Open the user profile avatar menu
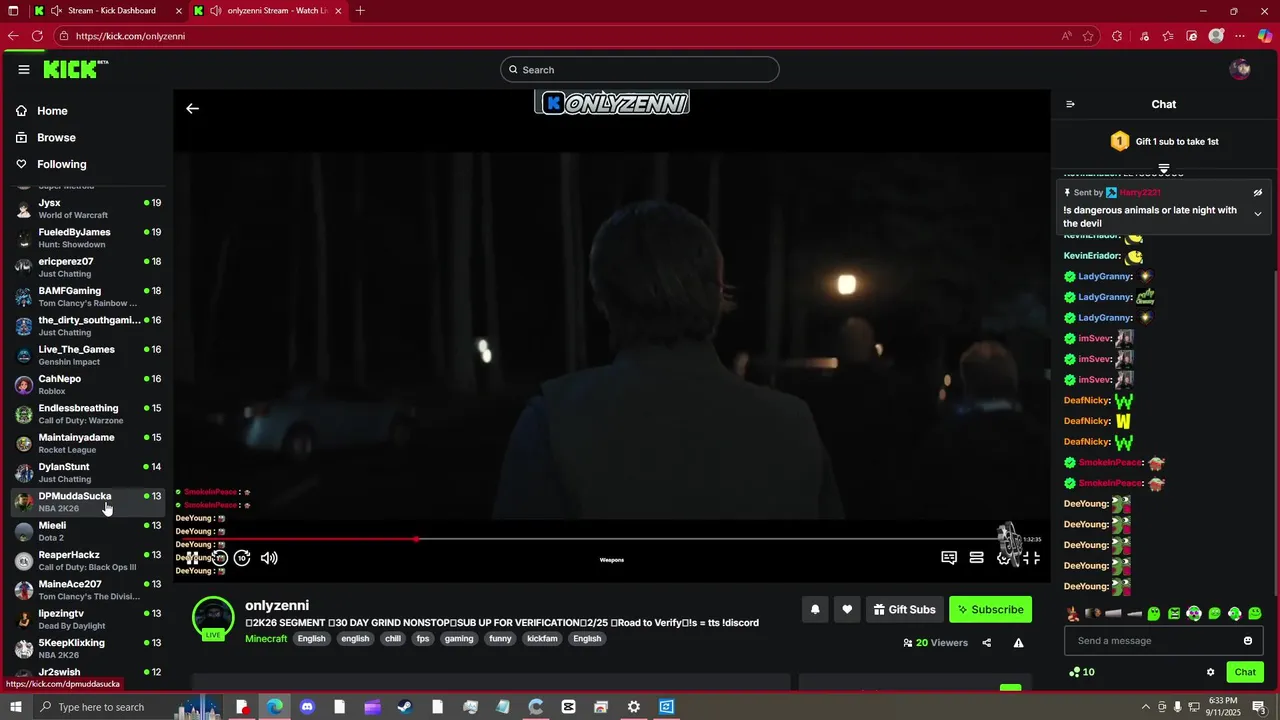 [1240, 69]
